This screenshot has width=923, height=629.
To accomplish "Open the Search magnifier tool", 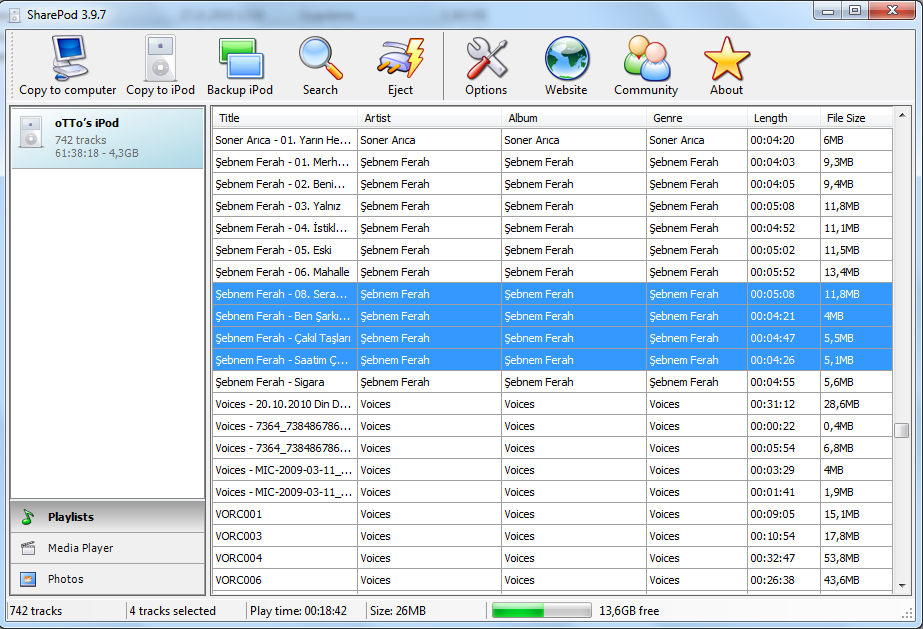I will [320, 65].
